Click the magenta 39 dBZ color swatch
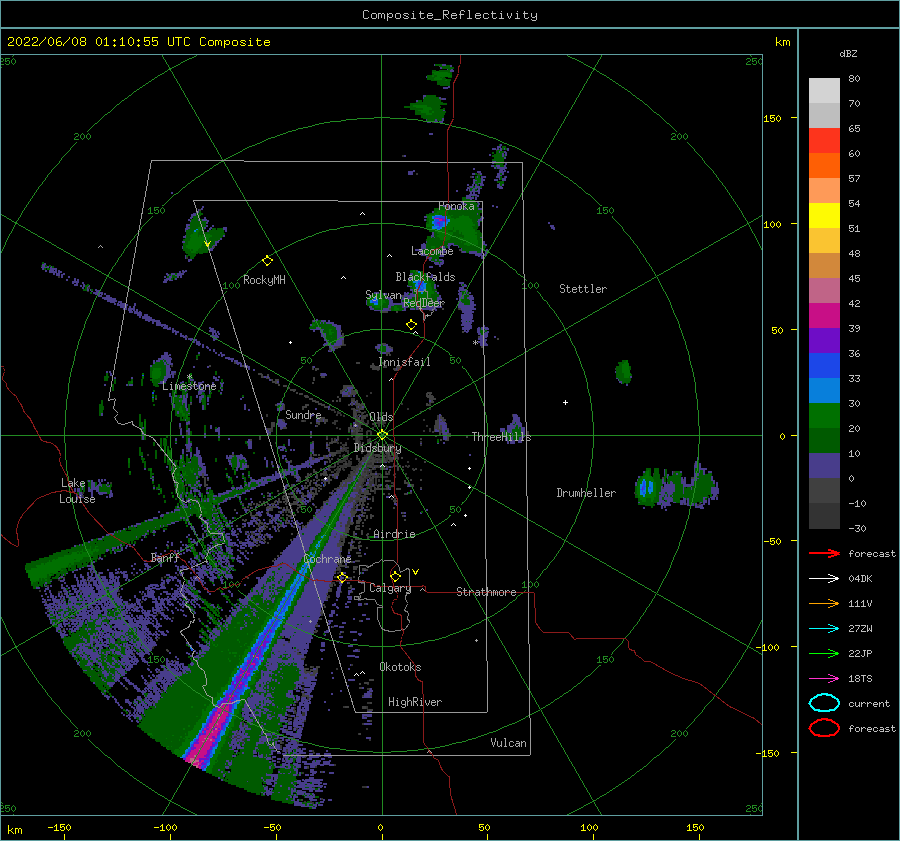The height and width of the screenshot is (841, 900). point(824,316)
